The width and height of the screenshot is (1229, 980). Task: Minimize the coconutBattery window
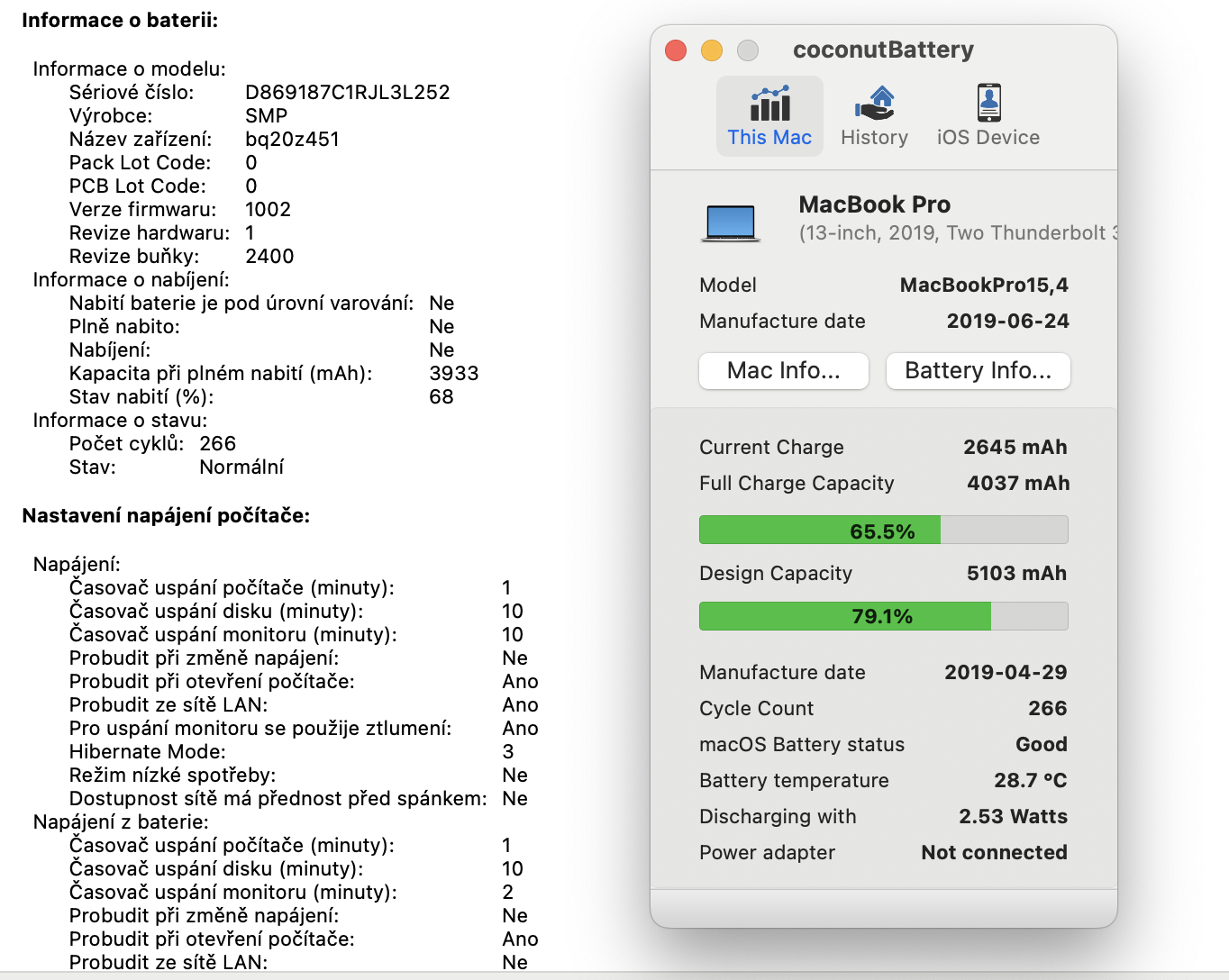click(x=712, y=50)
